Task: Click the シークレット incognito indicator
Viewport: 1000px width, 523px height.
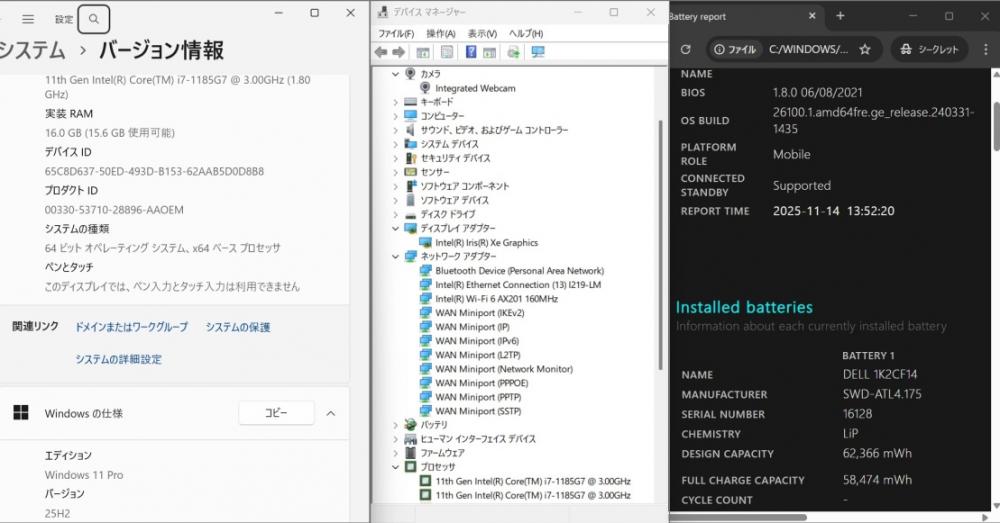Action: (929, 49)
